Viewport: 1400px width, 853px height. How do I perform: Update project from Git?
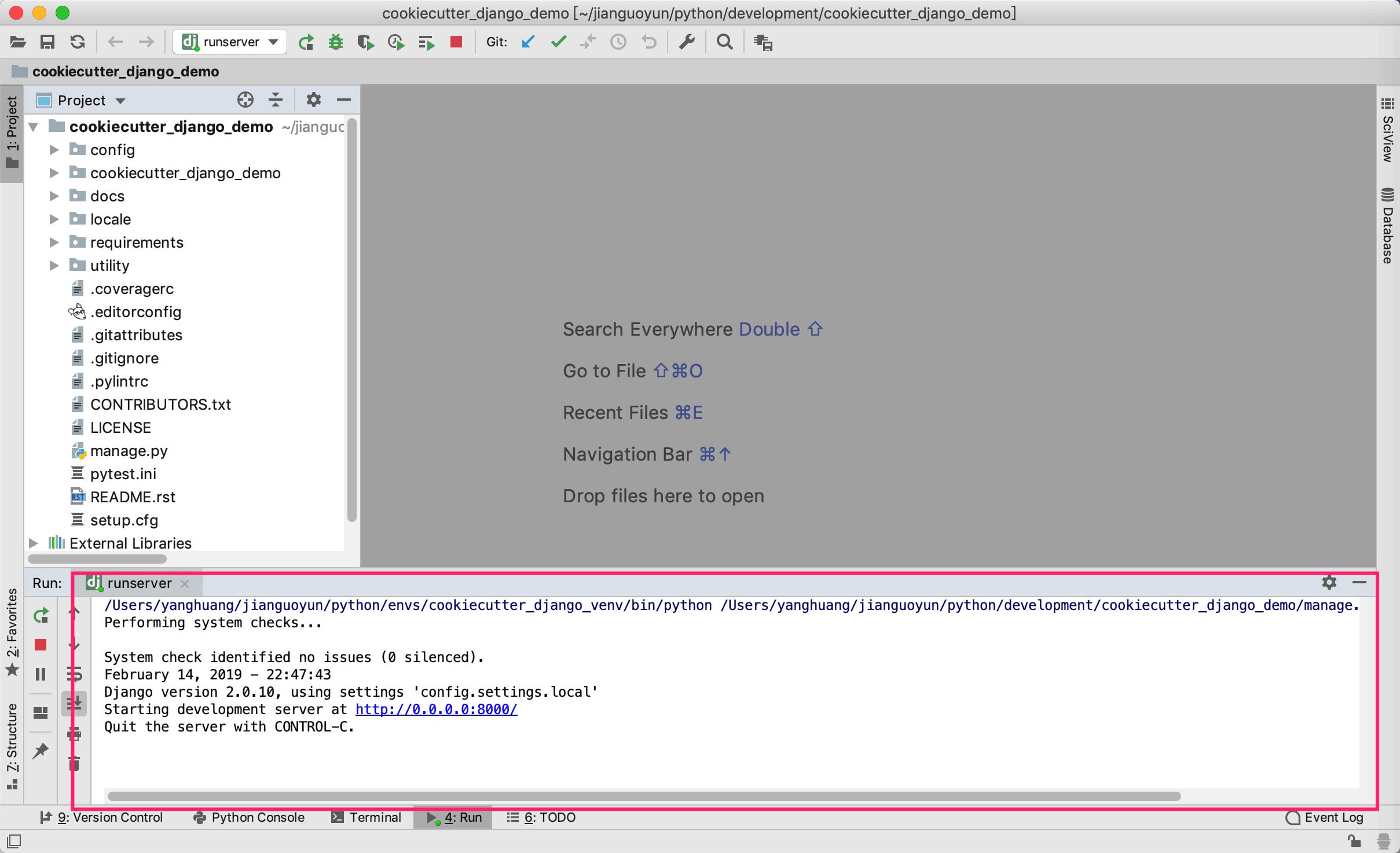point(527,42)
